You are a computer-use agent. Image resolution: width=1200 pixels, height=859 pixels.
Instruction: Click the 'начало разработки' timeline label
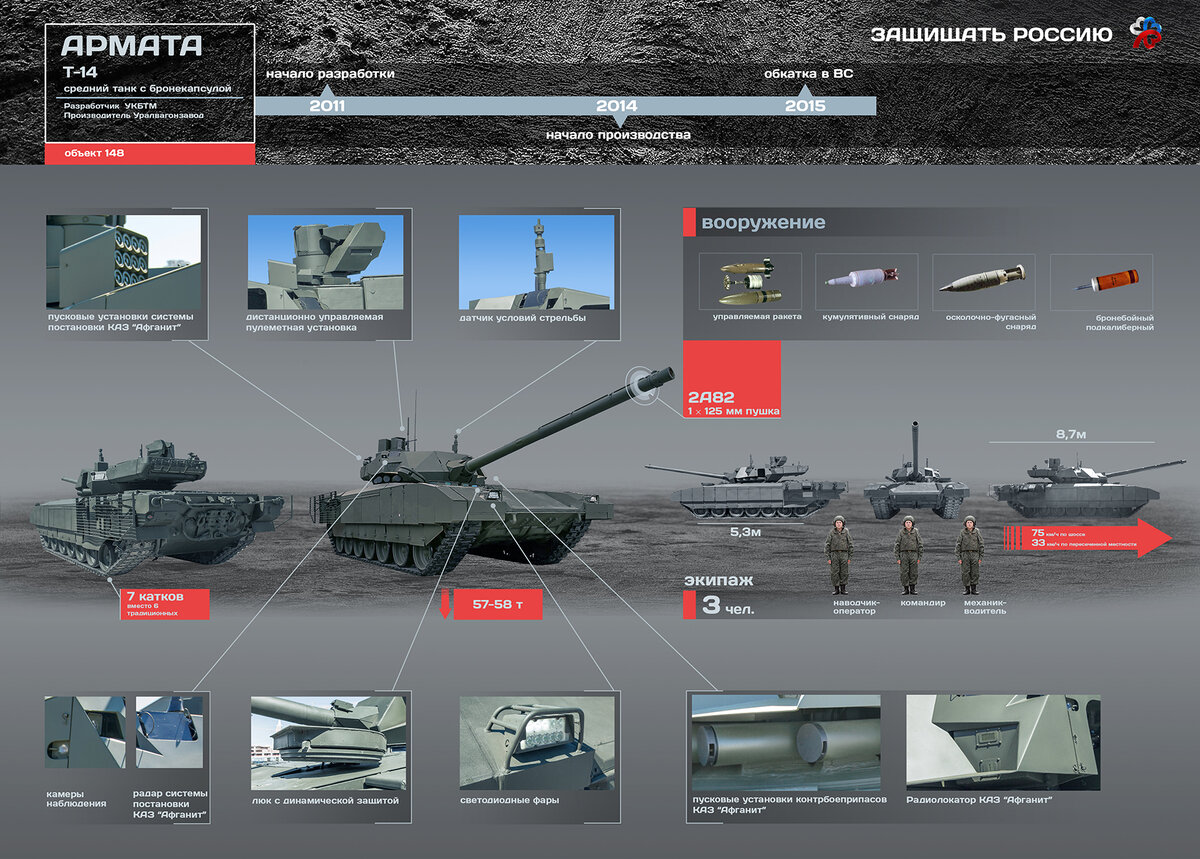(330, 74)
